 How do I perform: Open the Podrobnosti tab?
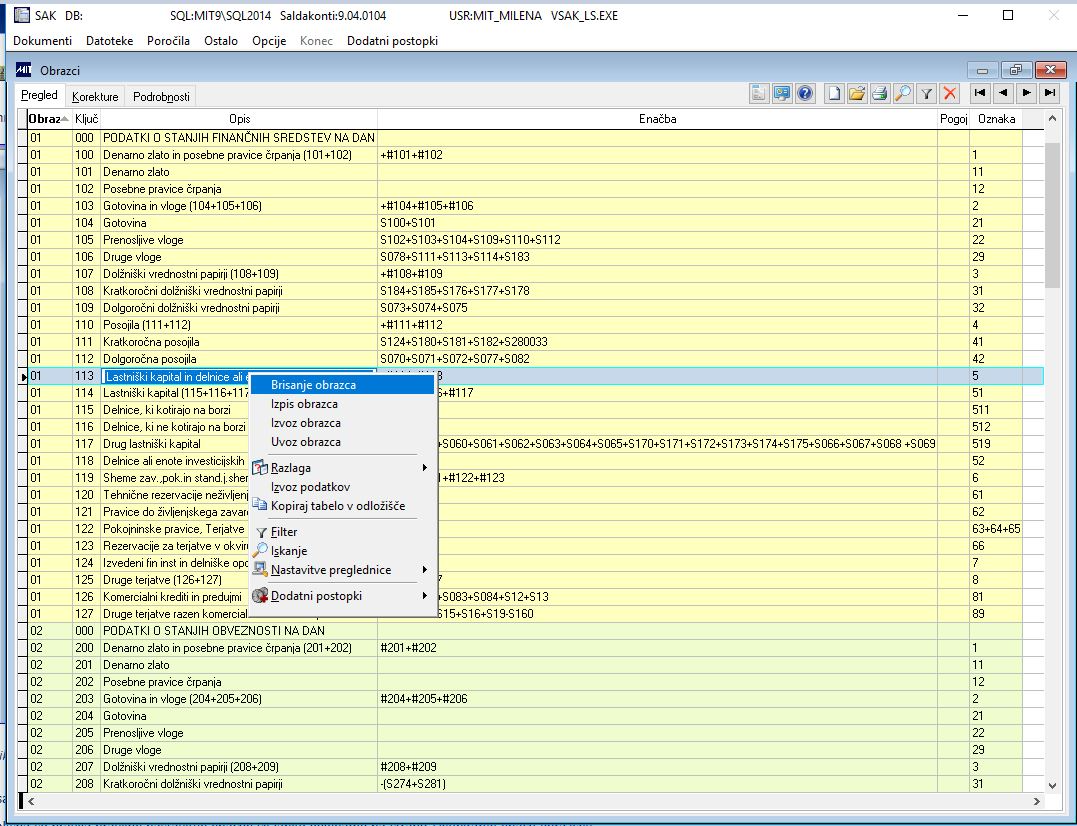tap(161, 97)
